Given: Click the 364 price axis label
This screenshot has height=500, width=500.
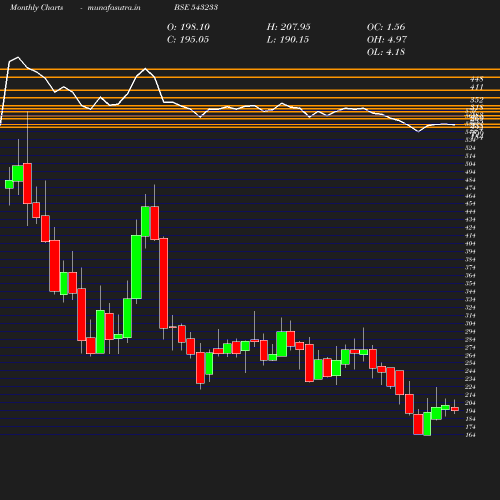Looking at the screenshot, I should (x=470, y=276).
